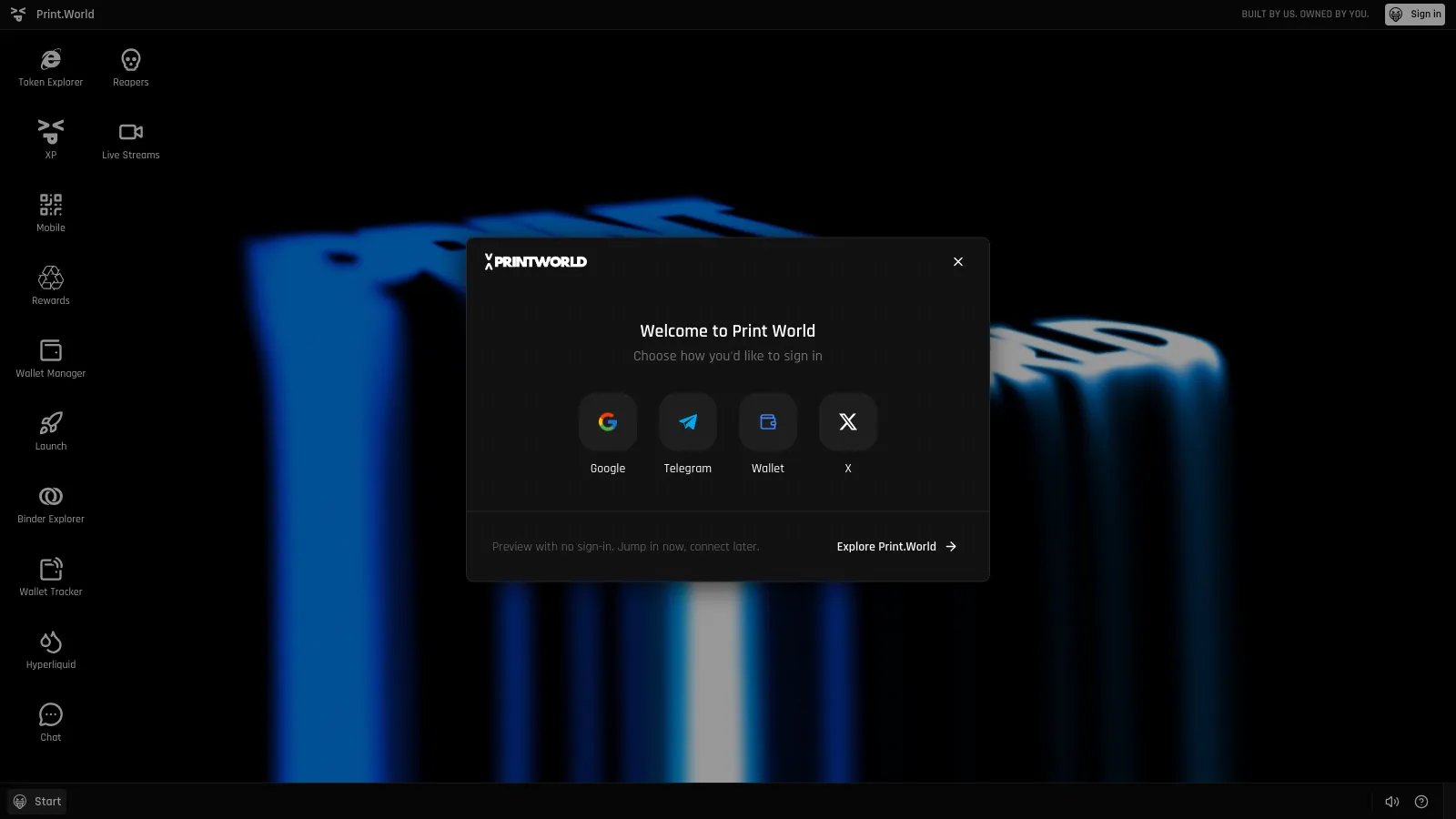This screenshot has height=819, width=1456.
Task: Toggle sound with the taskbar speaker icon
Action: coord(1392,802)
